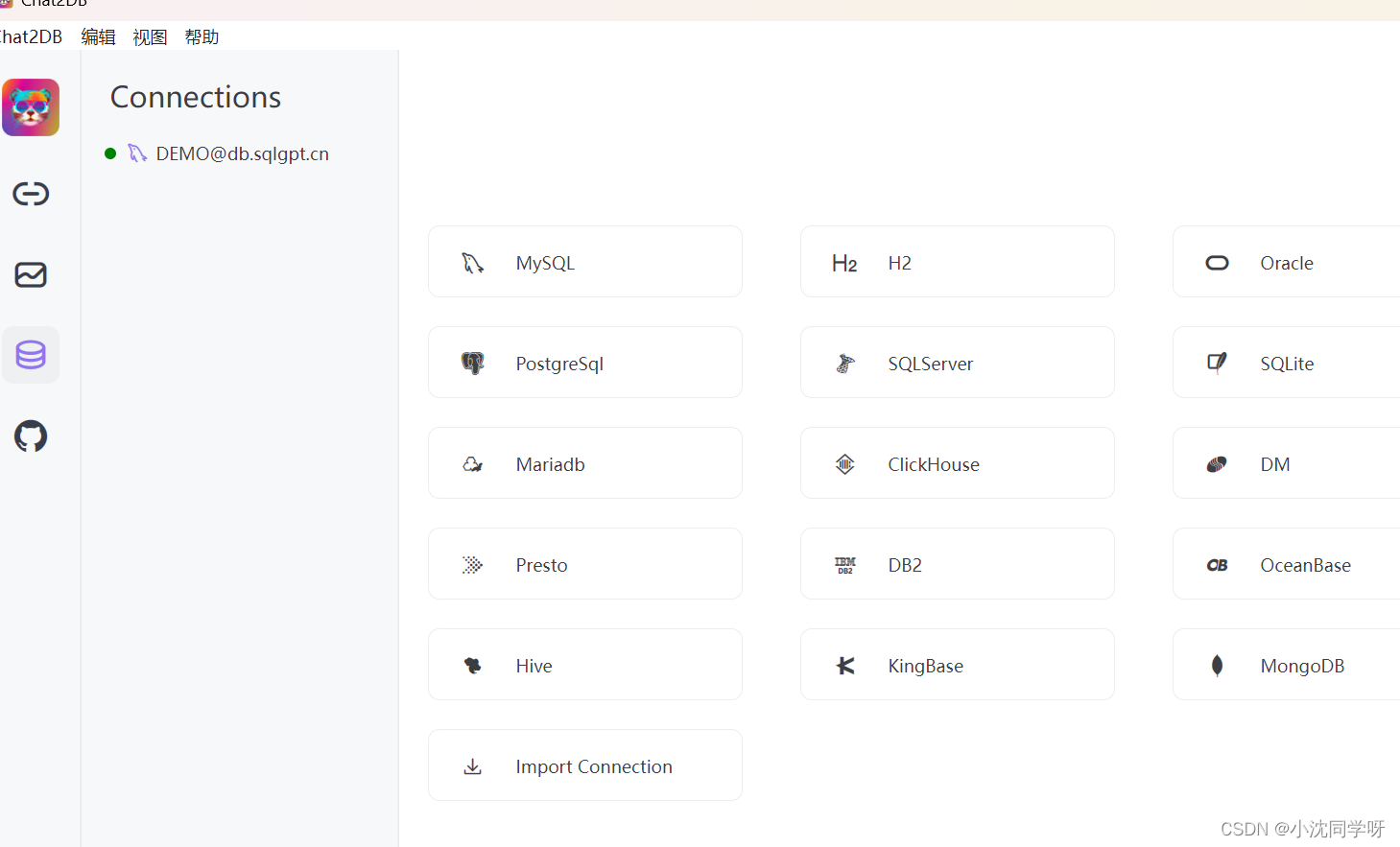Click the Connections heading

pyautogui.click(x=196, y=97)
